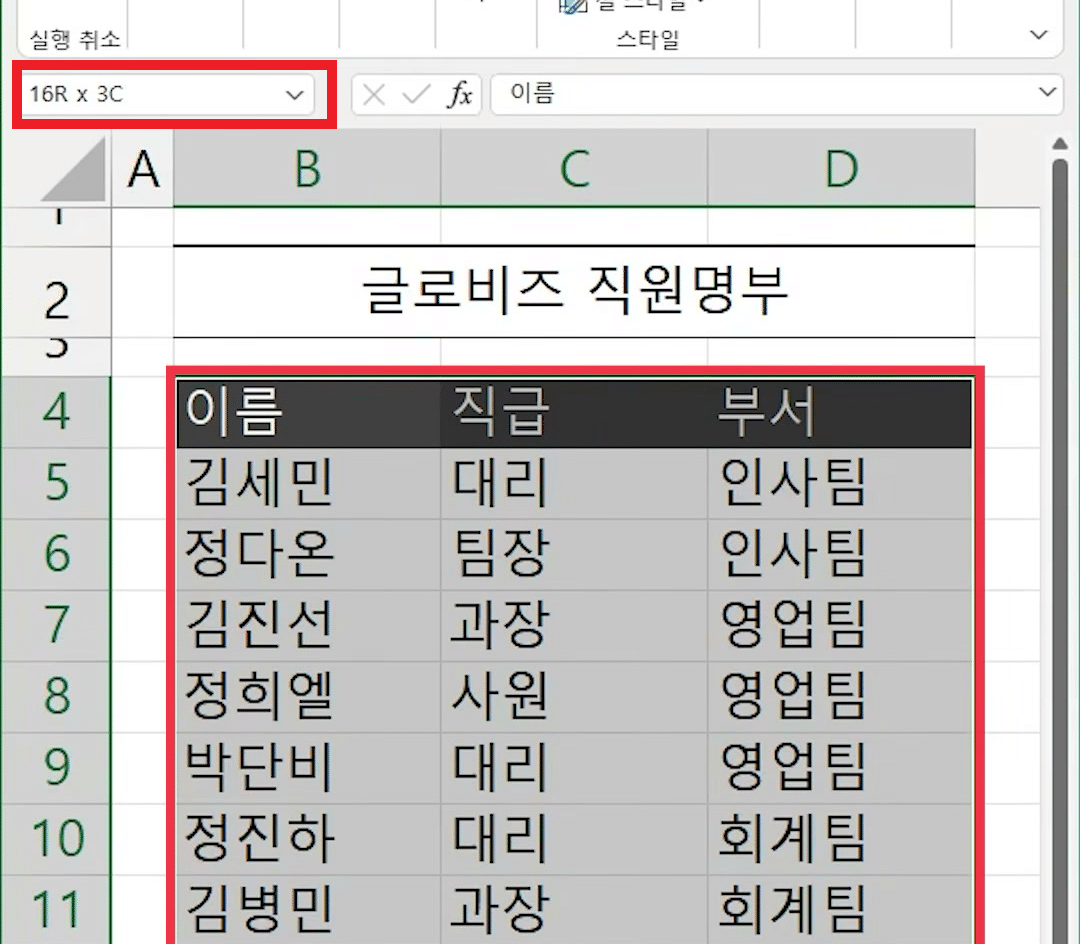Click 대리 in the 김세민 row
The width and height of the screenshot is (1080, 944).
pos(574,483)
